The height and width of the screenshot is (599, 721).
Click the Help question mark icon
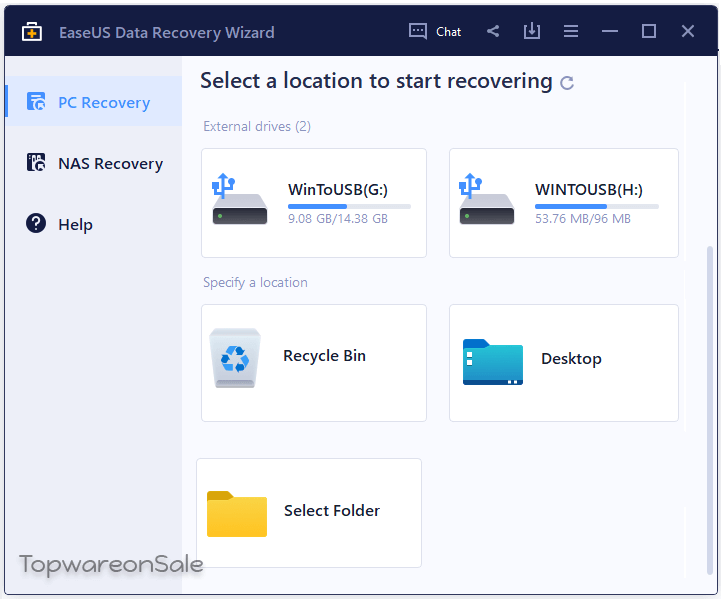36,223
